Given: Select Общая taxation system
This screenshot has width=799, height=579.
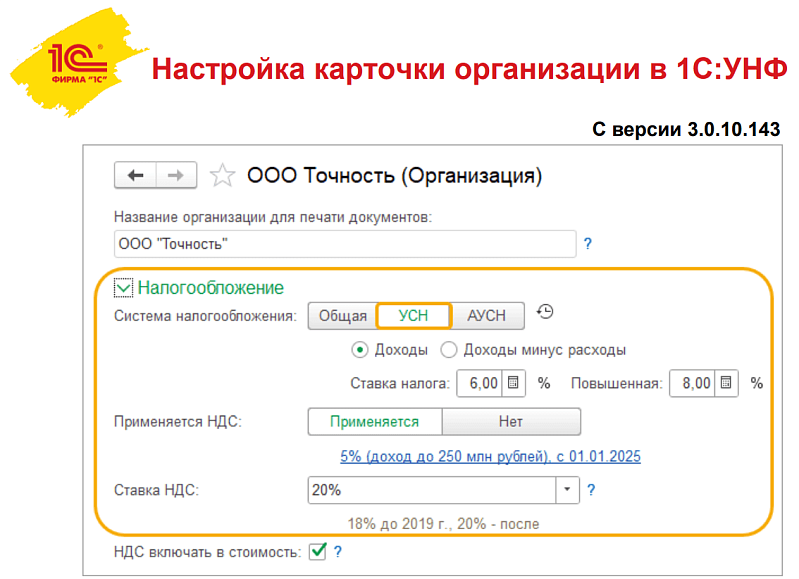Looking at the screenshot, I should [342, 316].
